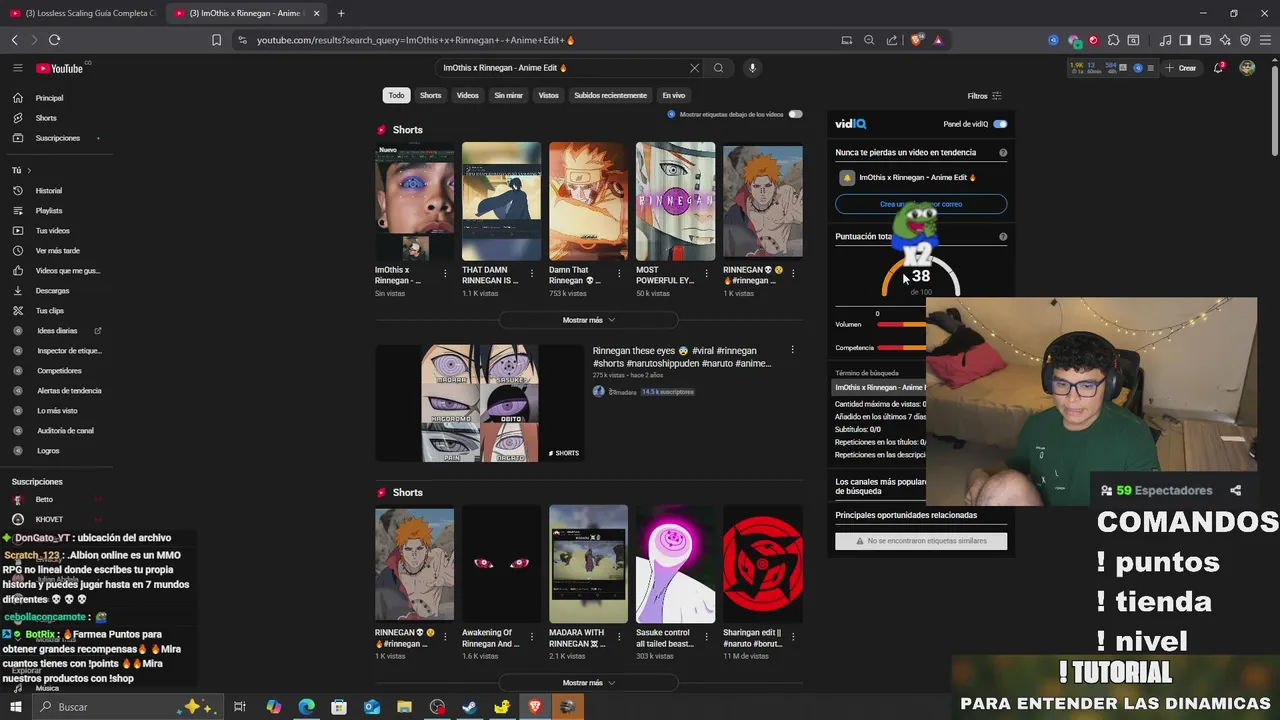This screenshot has height=720, width=1280.
Task: Select the En vivo filter chip
Action: 674,95
